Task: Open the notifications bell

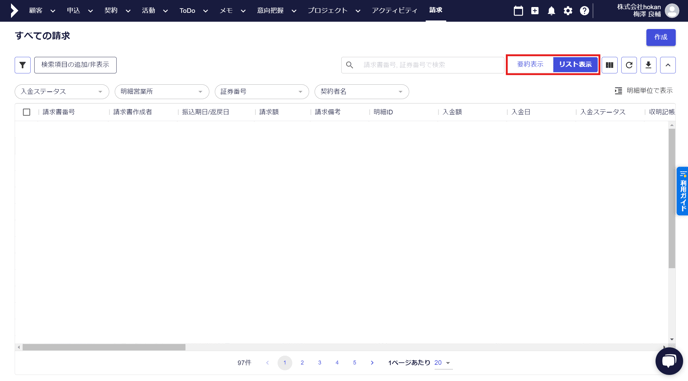Action: coord(552,11)
